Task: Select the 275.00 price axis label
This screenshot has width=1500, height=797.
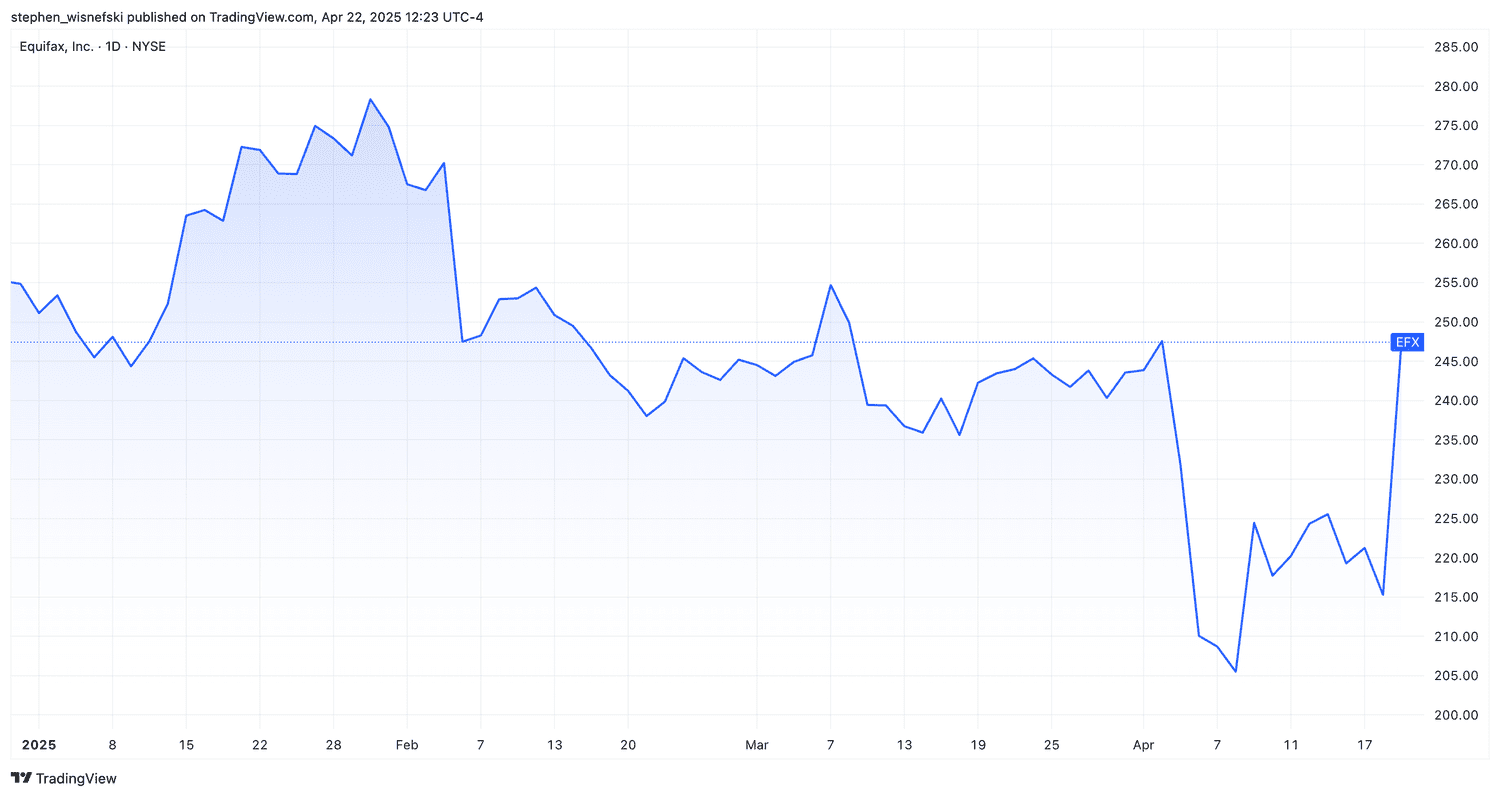Action: (1454, 126)
